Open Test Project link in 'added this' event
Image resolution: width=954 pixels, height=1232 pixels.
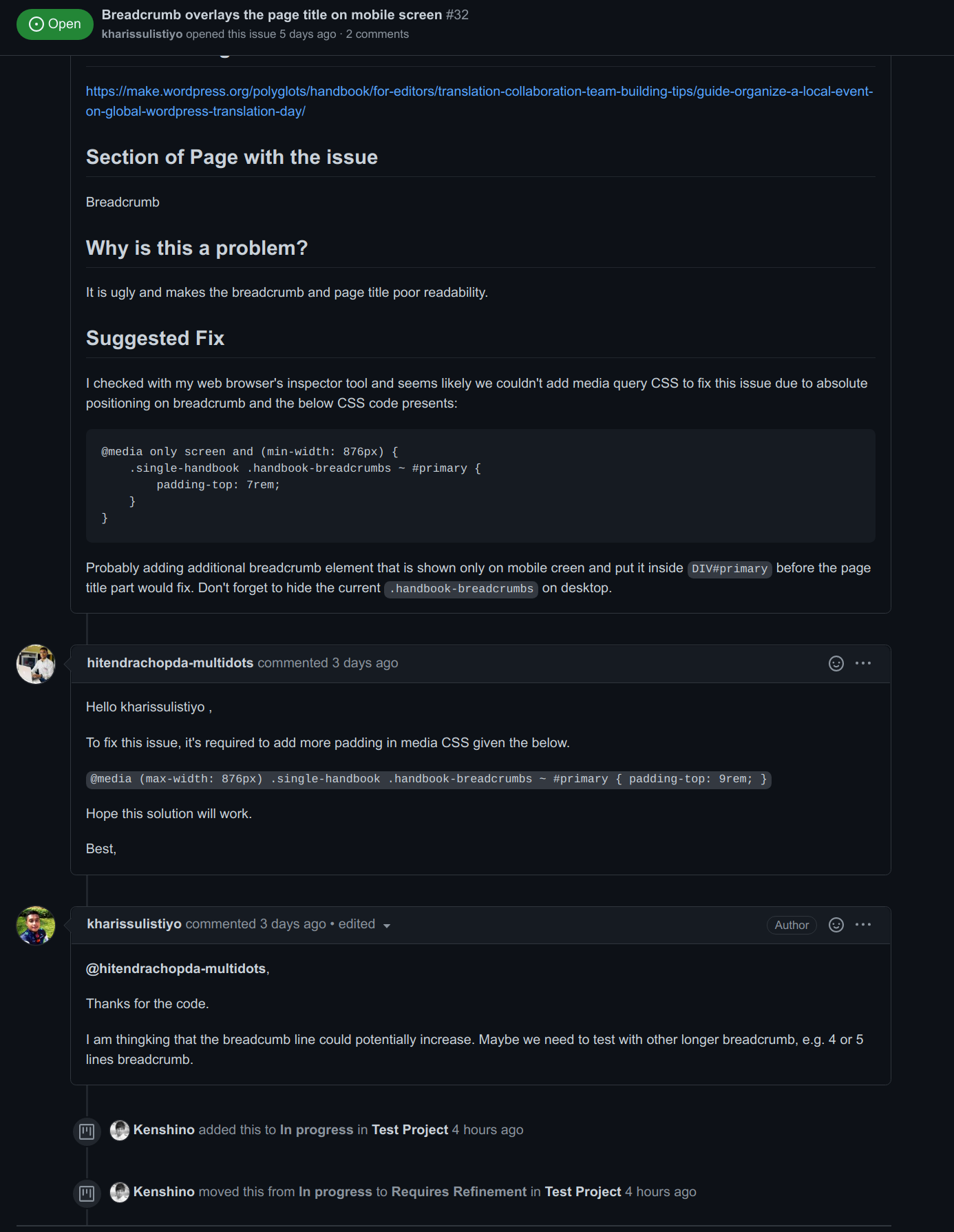click(x=410, y=1130)
